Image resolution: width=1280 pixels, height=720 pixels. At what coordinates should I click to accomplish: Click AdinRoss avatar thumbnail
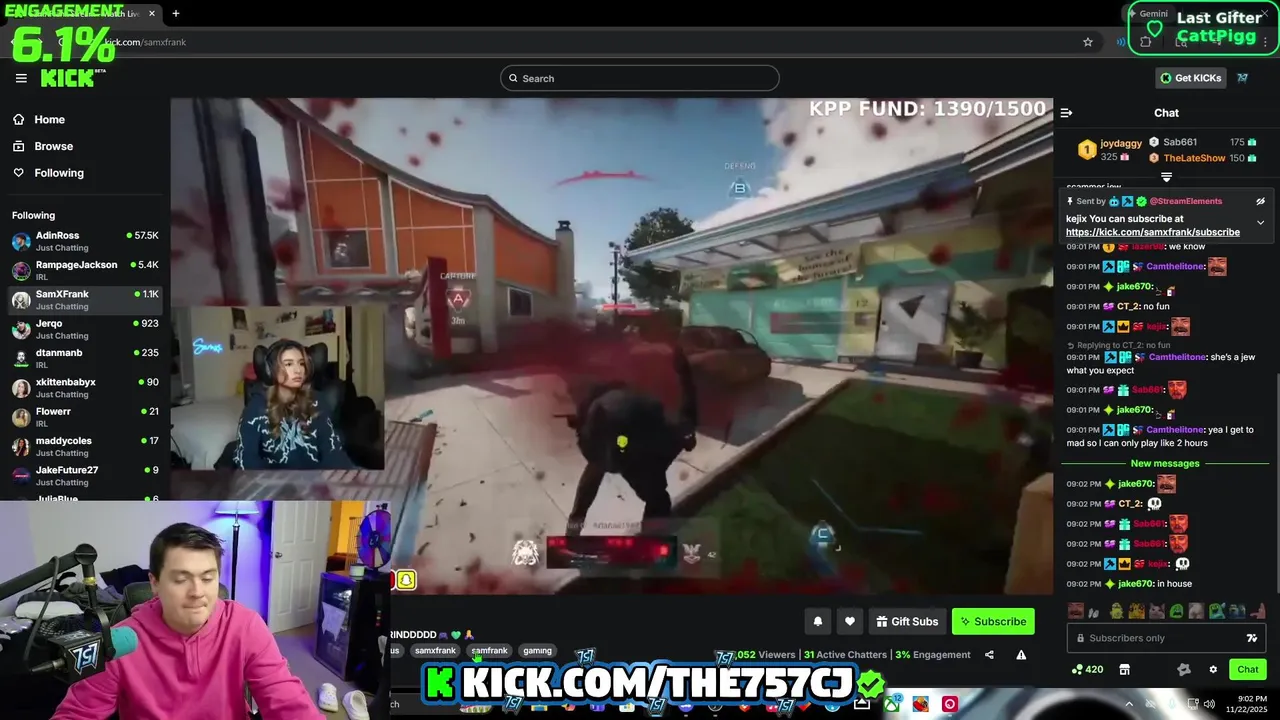pos(21,241)
